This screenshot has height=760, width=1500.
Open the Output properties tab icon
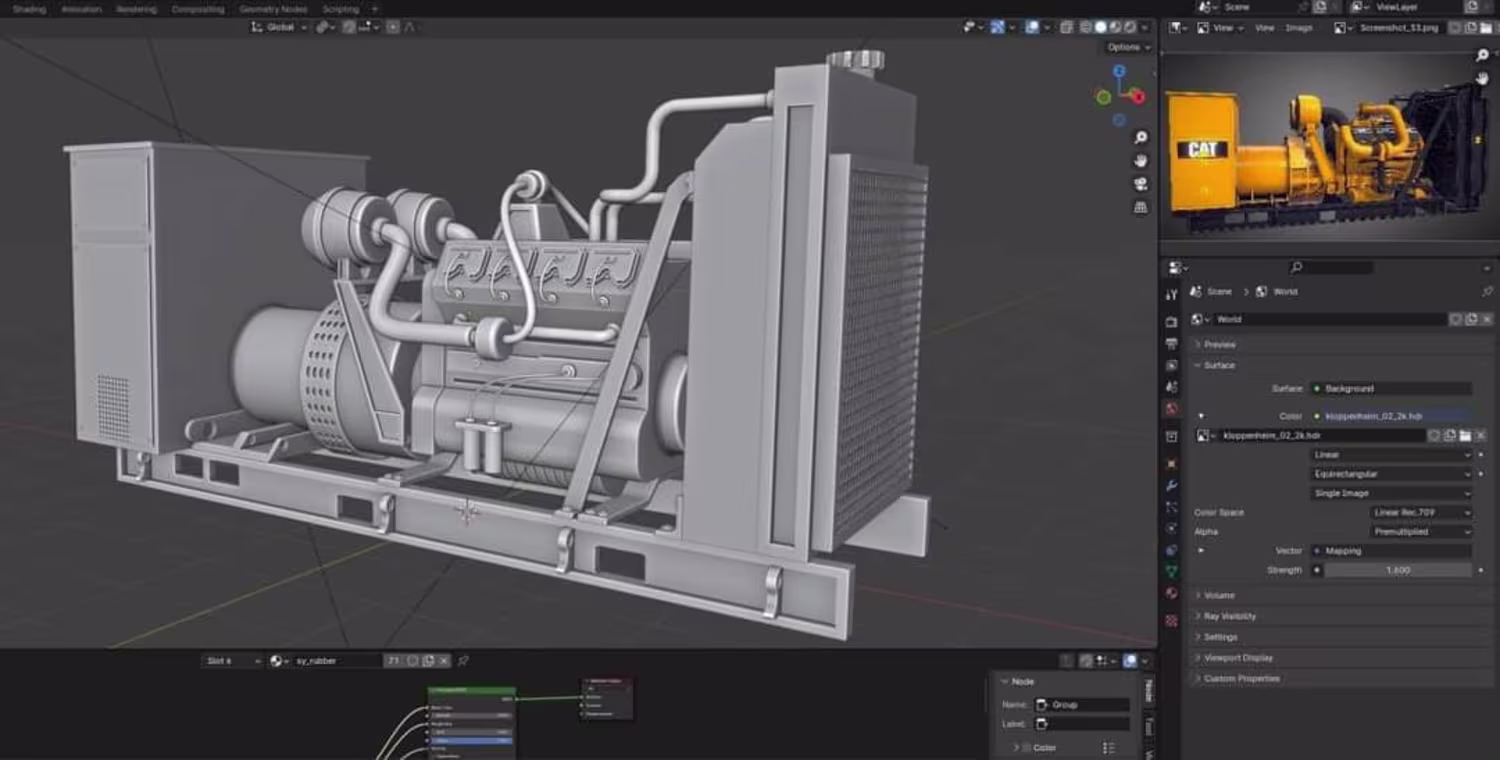click(x=1172, y=344)
